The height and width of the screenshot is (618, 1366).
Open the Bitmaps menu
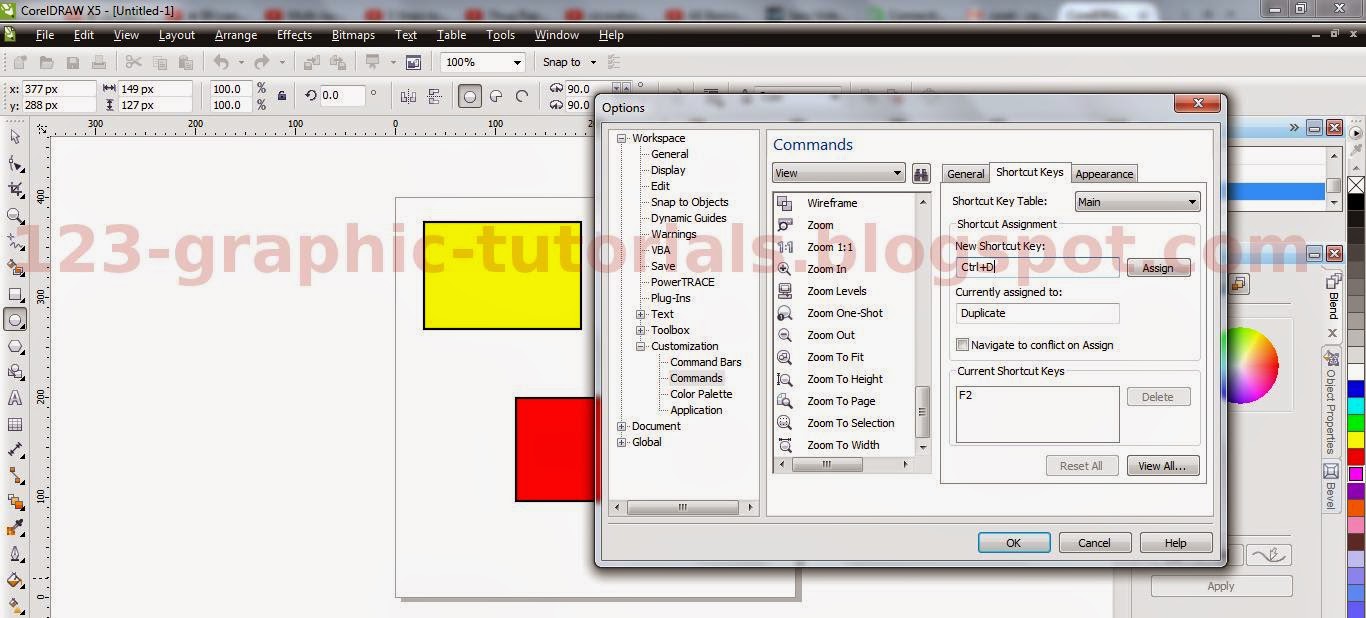(x=352, y=34)
